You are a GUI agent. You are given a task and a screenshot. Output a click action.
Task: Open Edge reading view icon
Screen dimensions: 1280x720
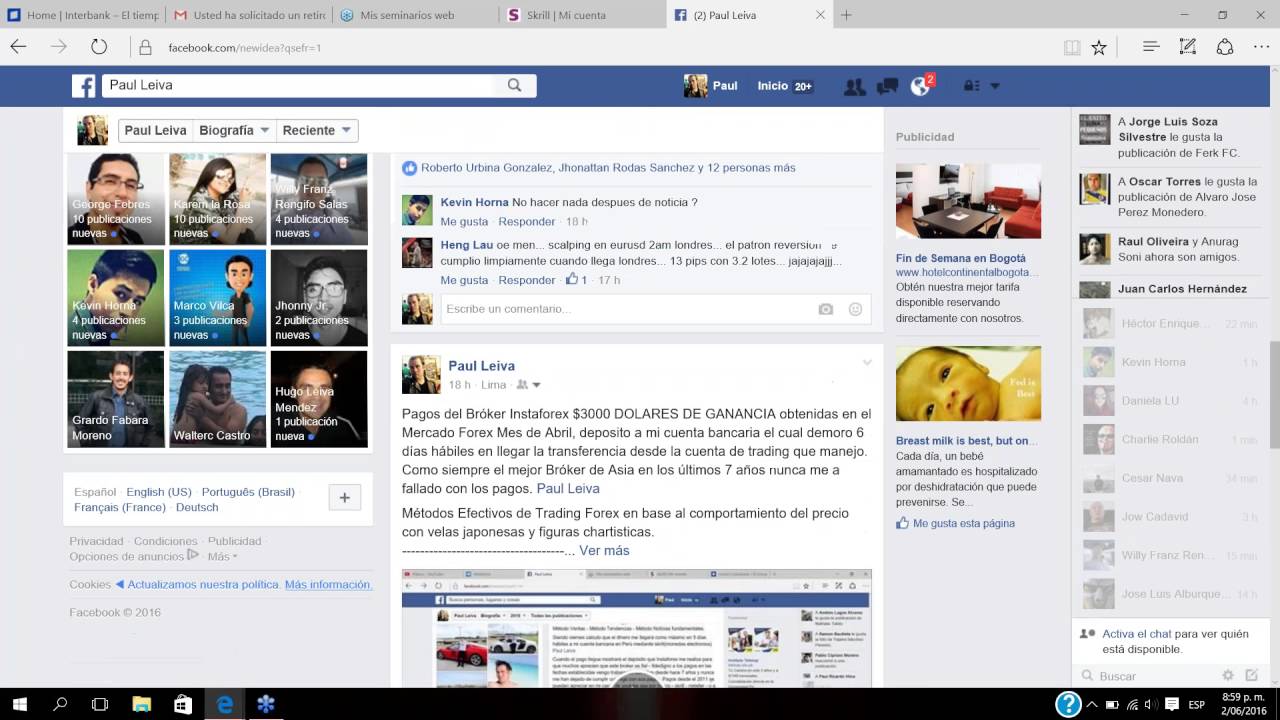(x=1072, y=47)
